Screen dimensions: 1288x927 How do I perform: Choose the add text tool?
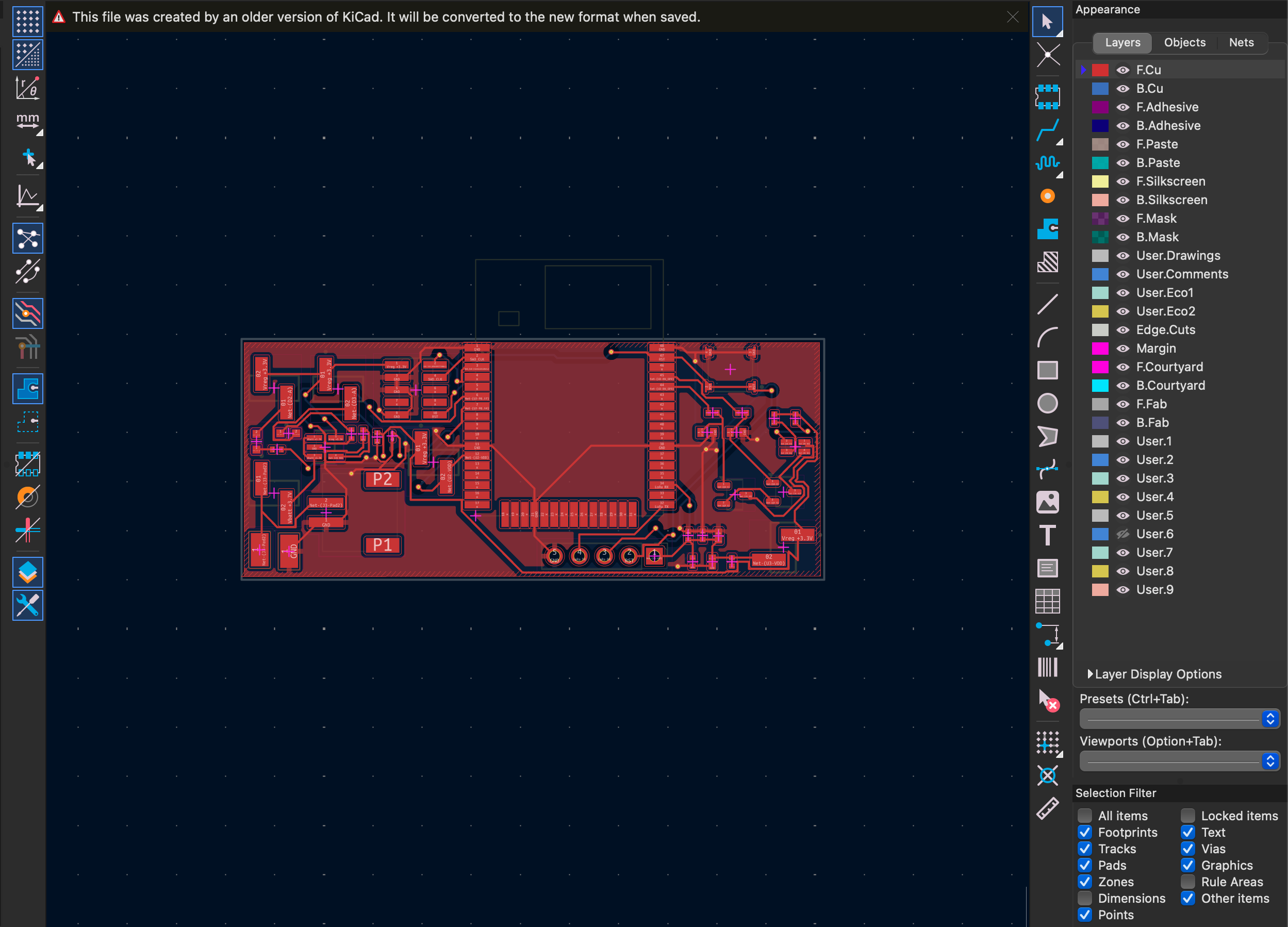tap(1047, 535)
